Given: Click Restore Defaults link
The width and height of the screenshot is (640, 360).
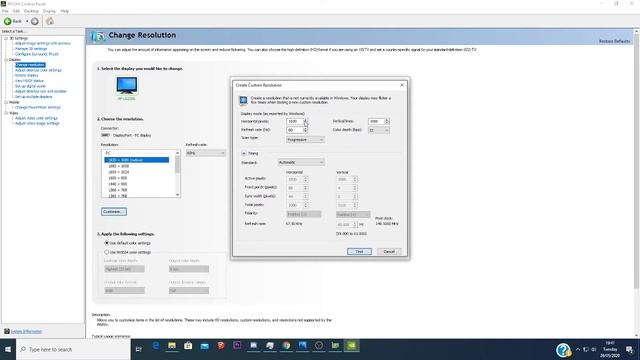Looking at the screenshot, I should click(x=614, y=41).
